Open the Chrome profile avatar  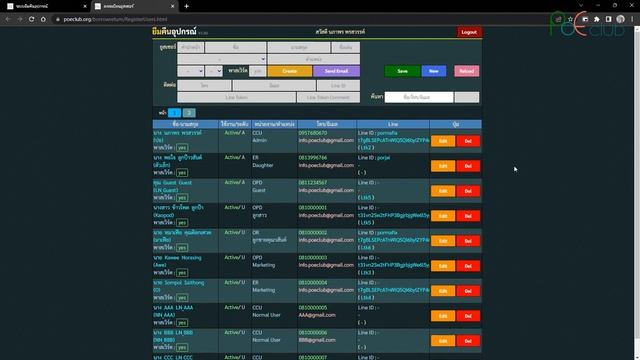[620, 19]
